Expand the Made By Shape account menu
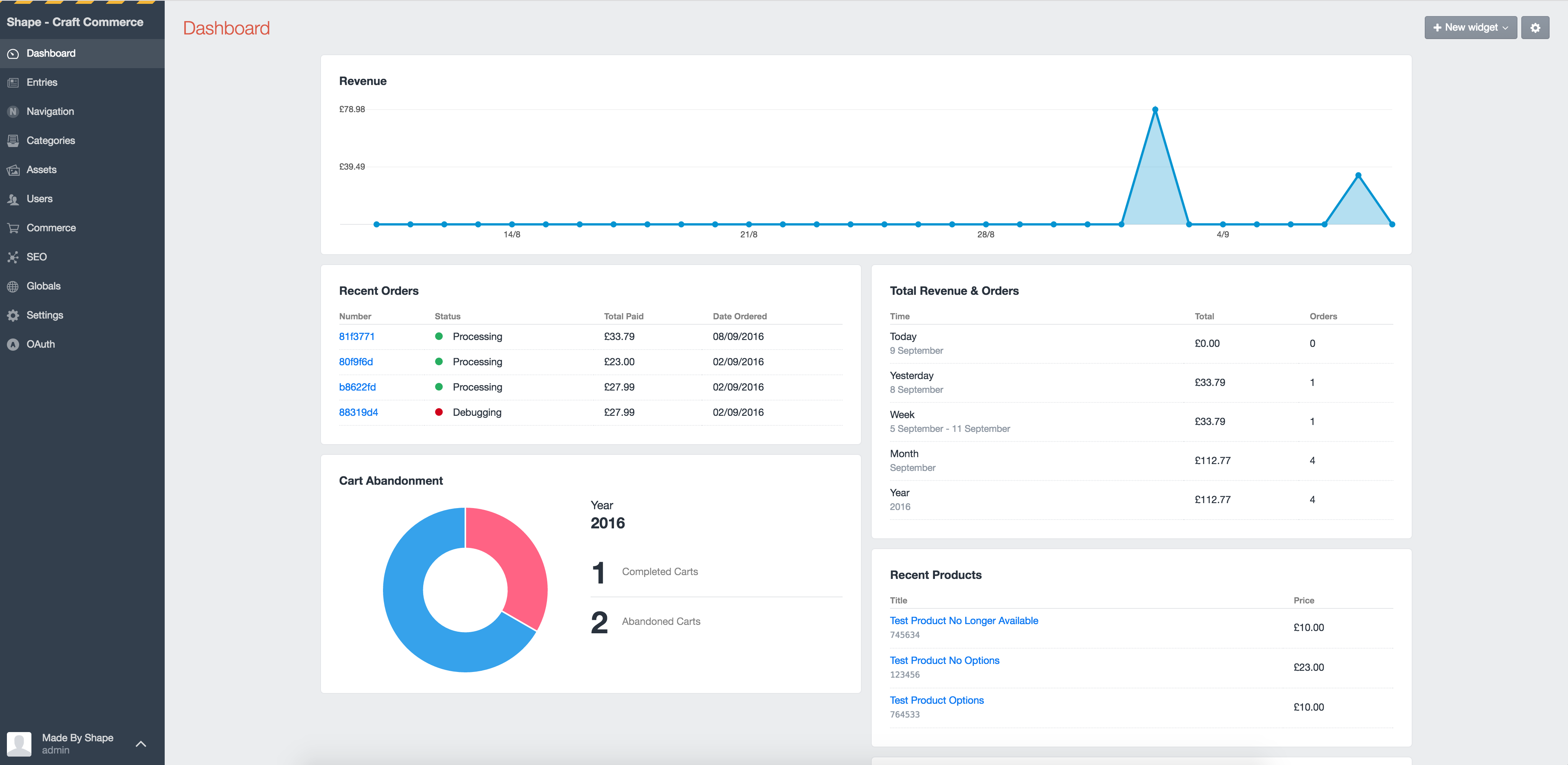The image size is (1568, 765). coord(141,743)
